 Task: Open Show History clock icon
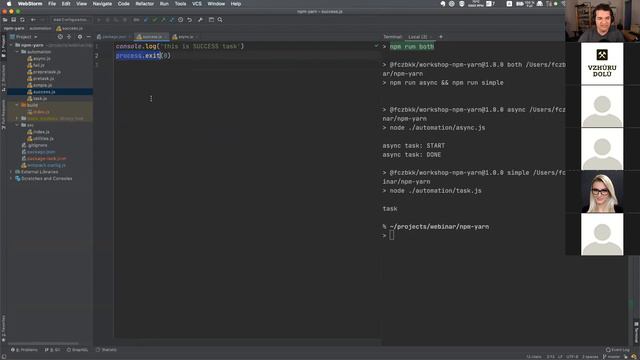180,20
